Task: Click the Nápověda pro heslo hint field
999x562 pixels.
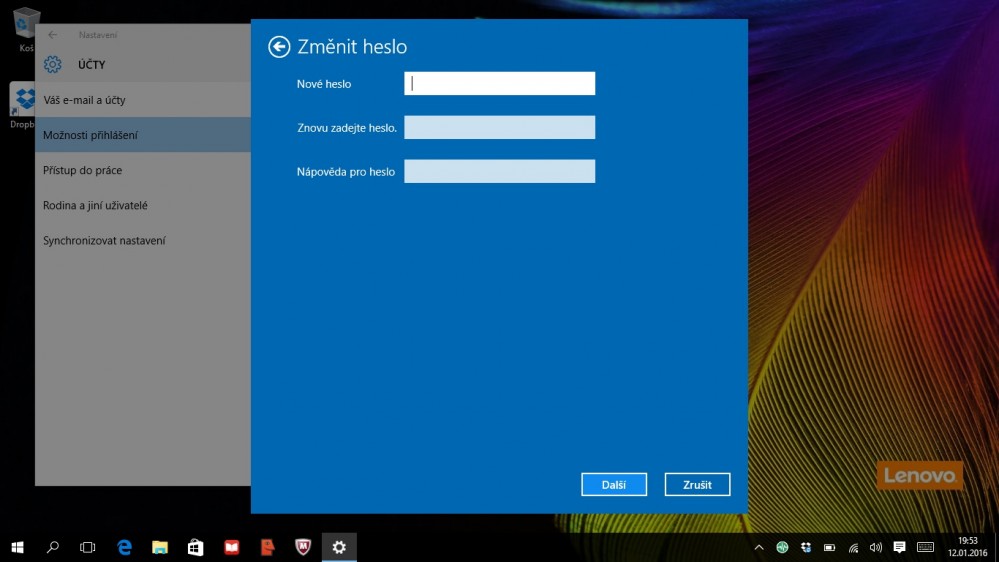Action: click(499, 171)
